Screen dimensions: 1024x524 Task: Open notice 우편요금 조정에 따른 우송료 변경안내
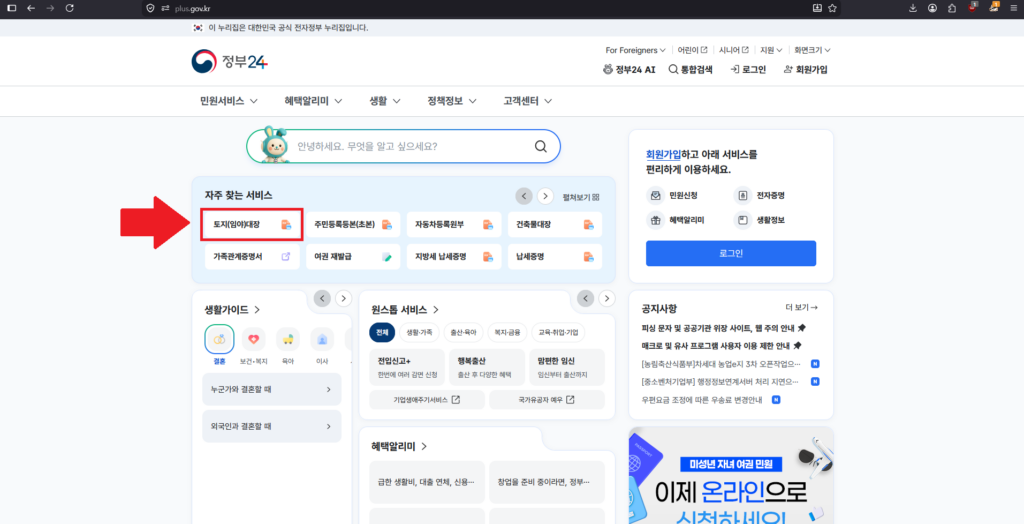click(x=702, y=399)
